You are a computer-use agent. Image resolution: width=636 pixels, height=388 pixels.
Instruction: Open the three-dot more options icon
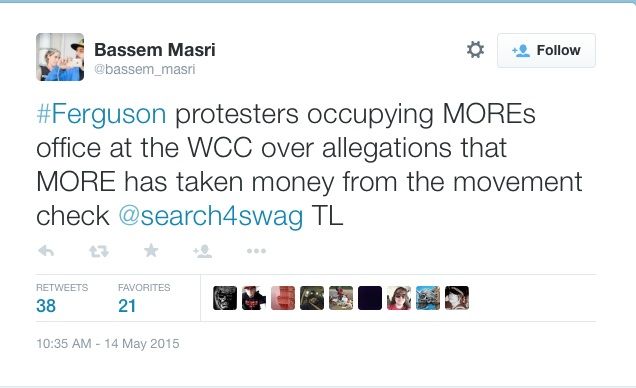(x=256, y=251)
